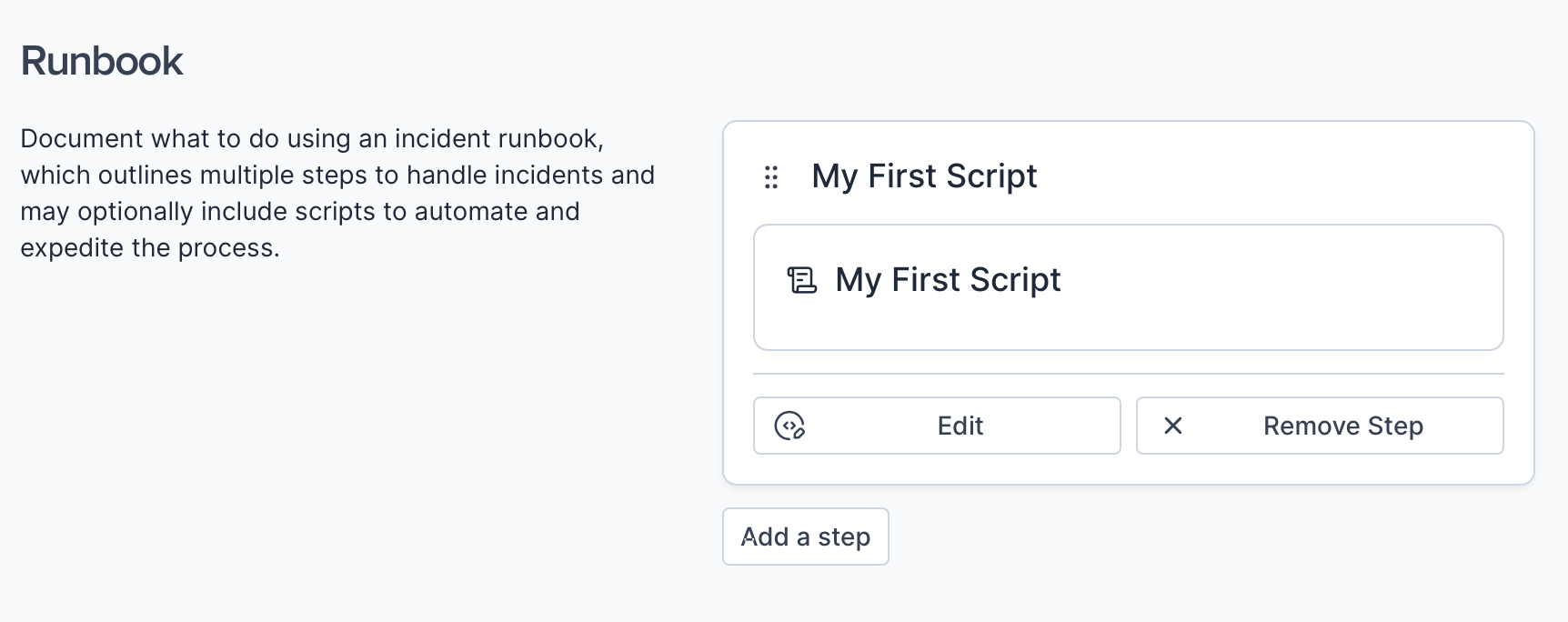The width and height of the screenshot is (1568, 622).
Task: Select the step title My First Script
Action: point(924,176)
